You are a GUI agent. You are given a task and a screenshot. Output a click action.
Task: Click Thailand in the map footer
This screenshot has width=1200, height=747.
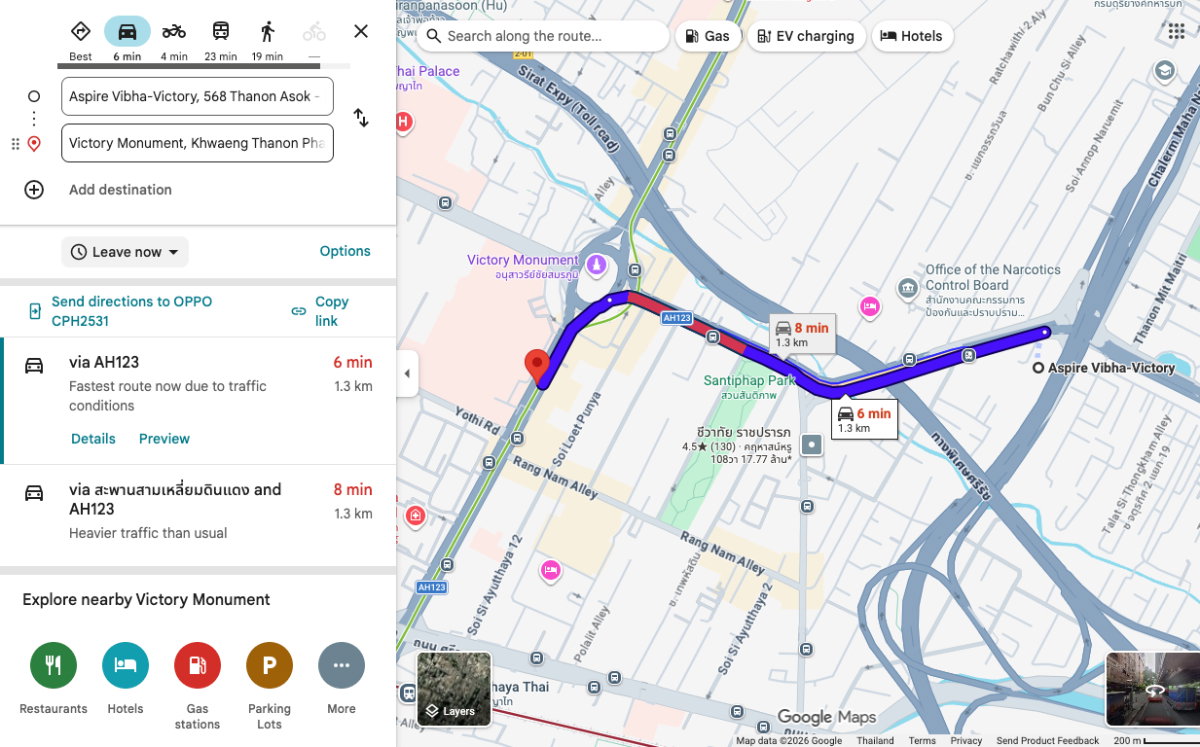coord(875,740)
